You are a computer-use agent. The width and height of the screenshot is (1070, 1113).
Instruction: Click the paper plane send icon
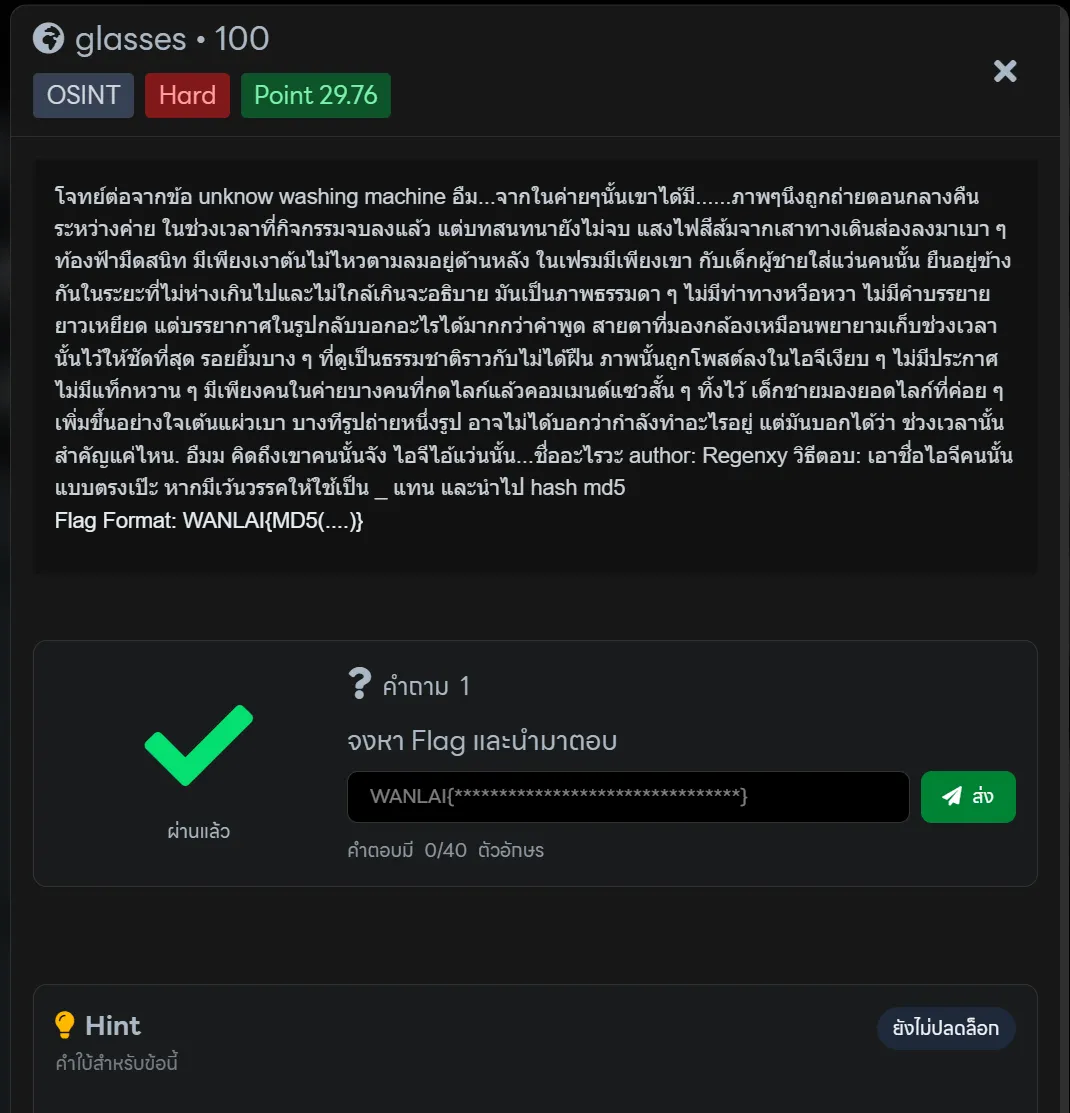pyautogui.click(x=951, y=796)
